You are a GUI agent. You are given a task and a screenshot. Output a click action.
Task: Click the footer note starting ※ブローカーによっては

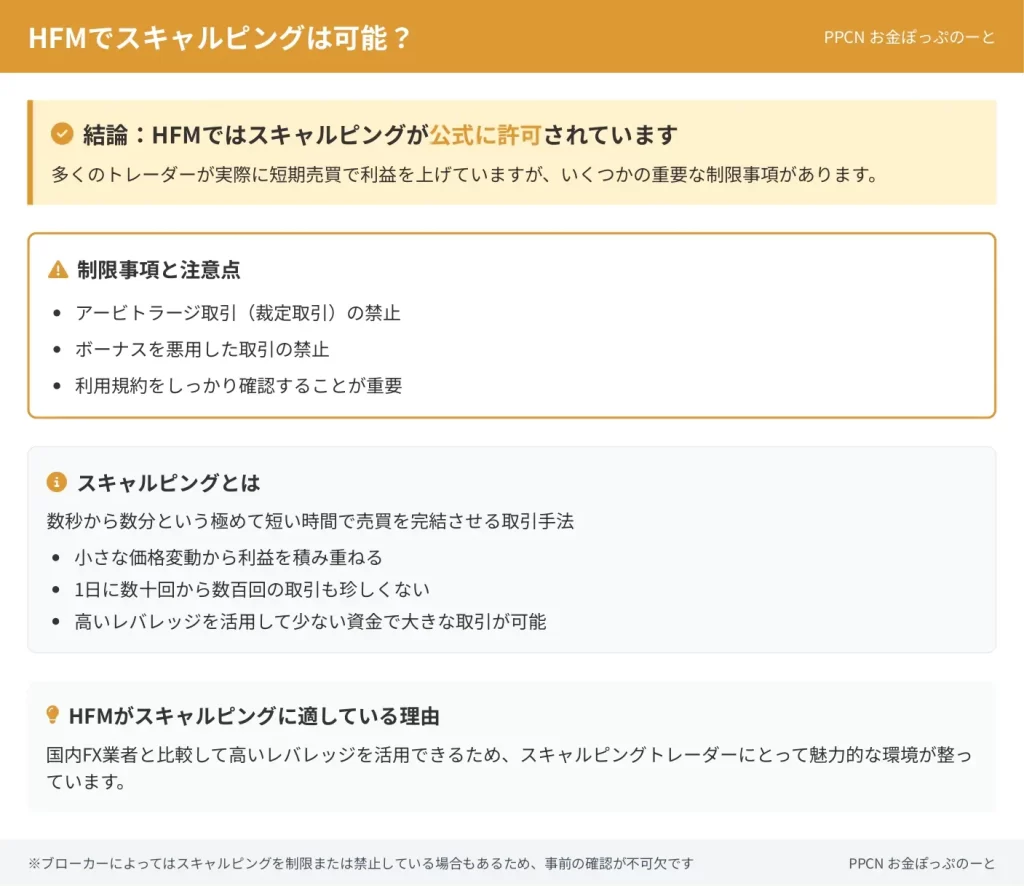tap(361, 863)
